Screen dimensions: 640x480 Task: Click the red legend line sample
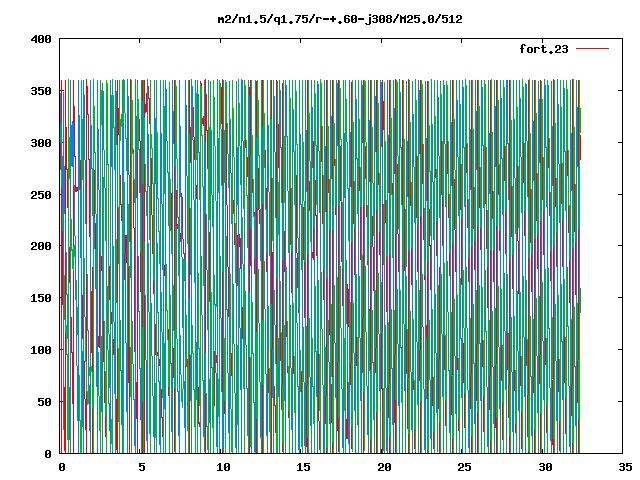pos(592,49)
